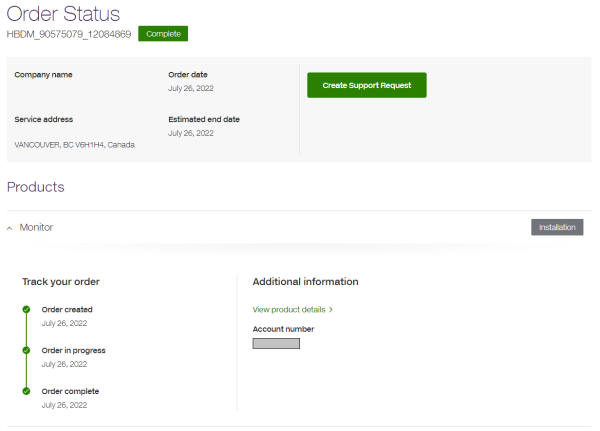
Task: Click the Account number label
Action: [x=283, y=329]
